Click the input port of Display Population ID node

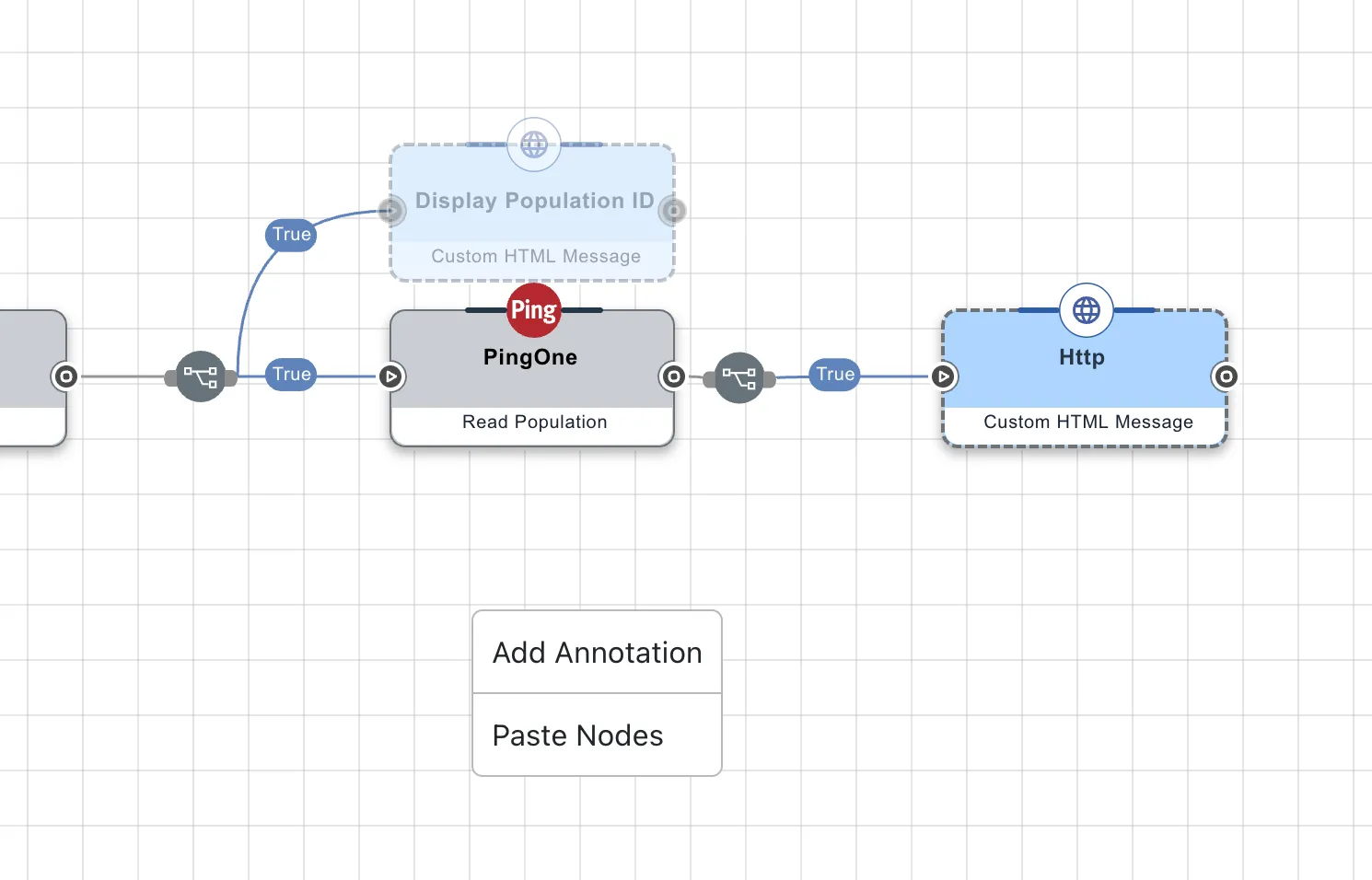click(391, 211)
